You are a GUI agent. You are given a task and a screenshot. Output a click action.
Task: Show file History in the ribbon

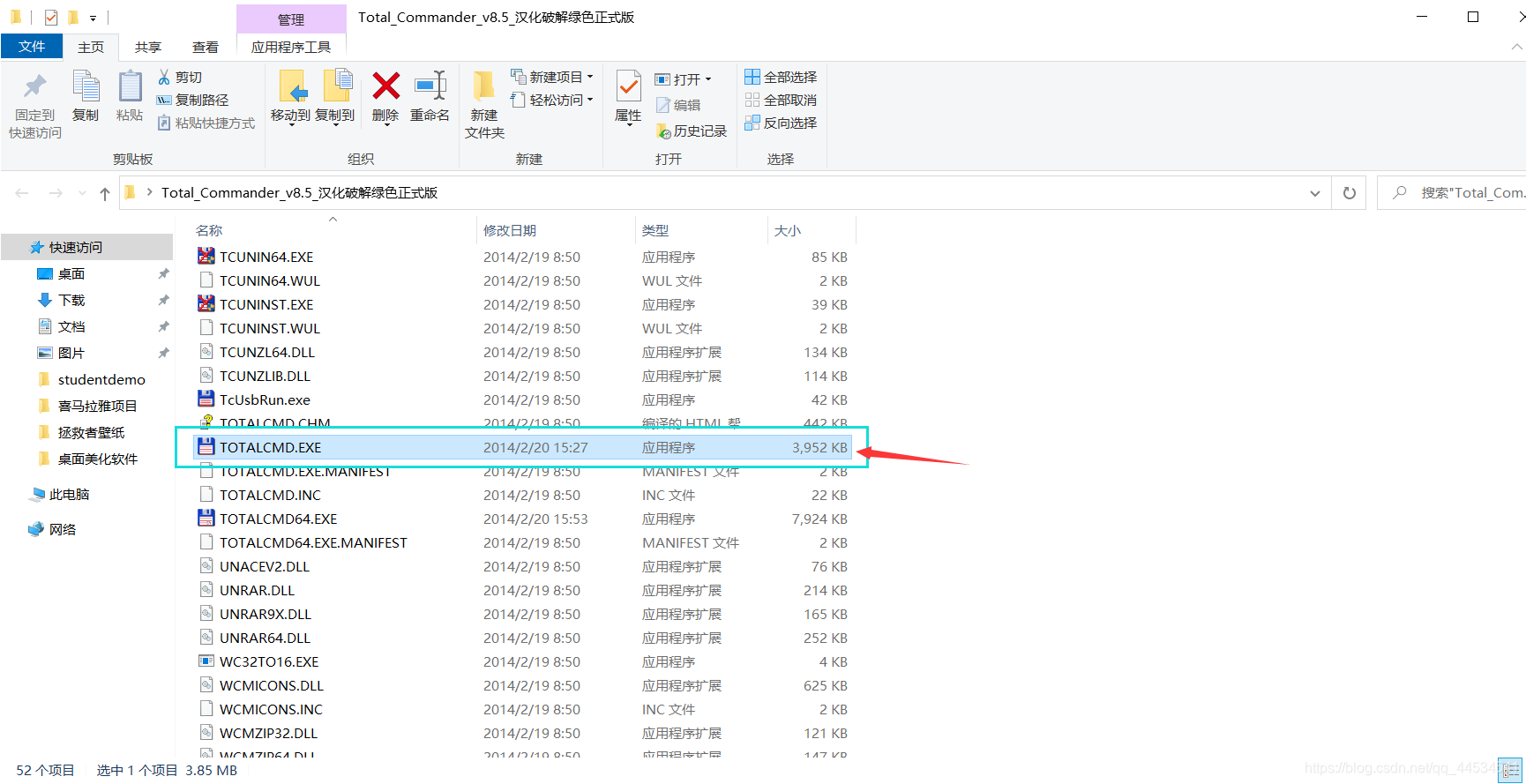692,131
